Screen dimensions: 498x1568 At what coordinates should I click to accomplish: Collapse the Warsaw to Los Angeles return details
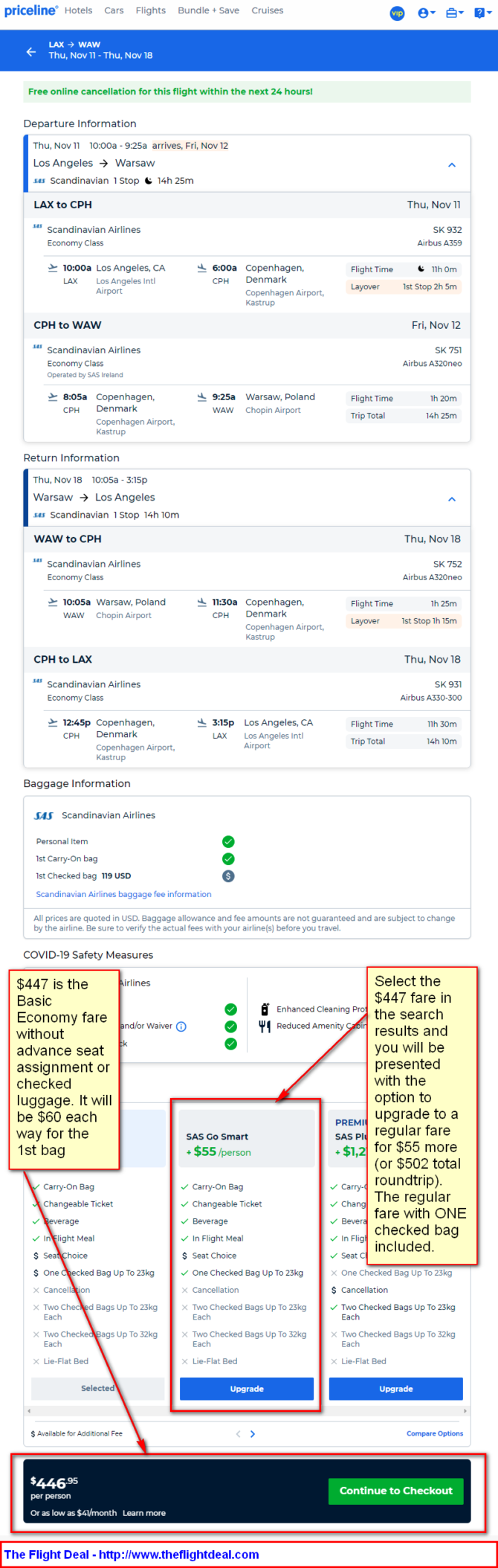(451, 499)
